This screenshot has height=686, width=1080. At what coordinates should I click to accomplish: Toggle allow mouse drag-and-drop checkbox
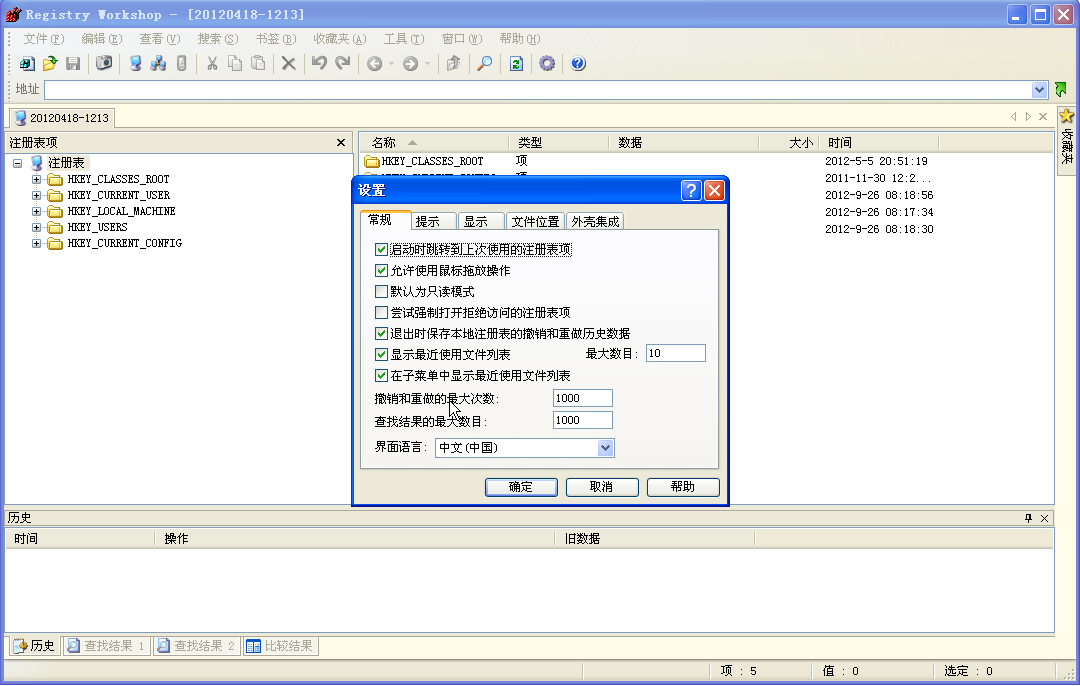point(381,271)
